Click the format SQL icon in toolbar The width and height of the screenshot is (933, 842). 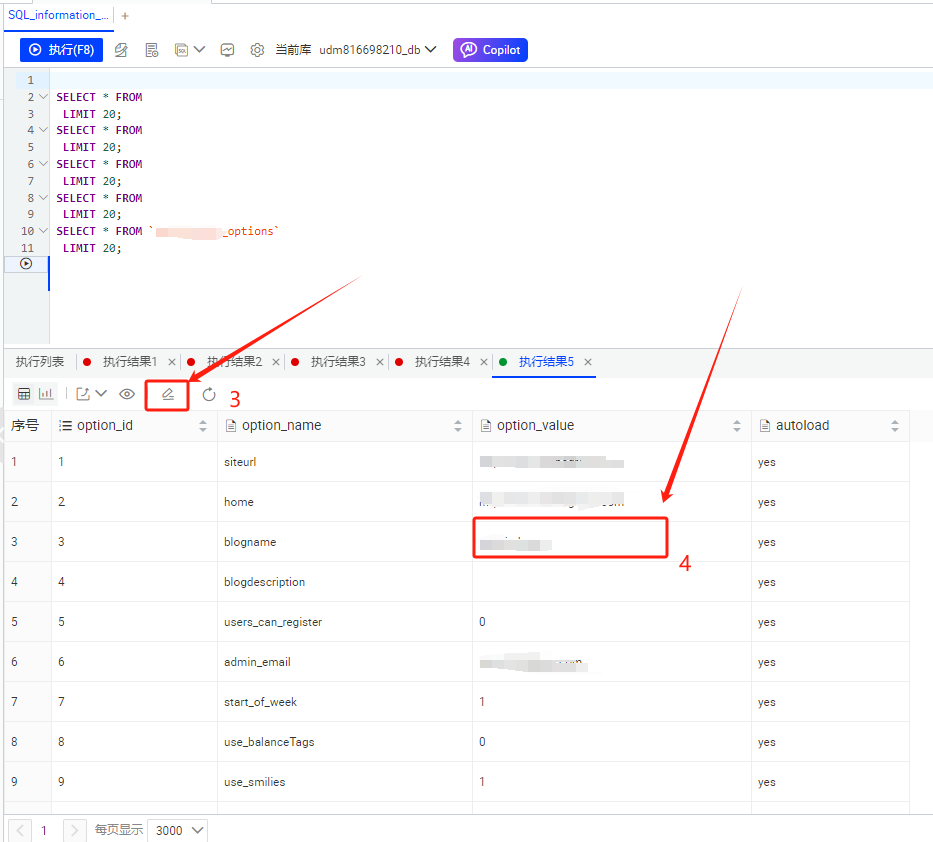tap(121, 50)
